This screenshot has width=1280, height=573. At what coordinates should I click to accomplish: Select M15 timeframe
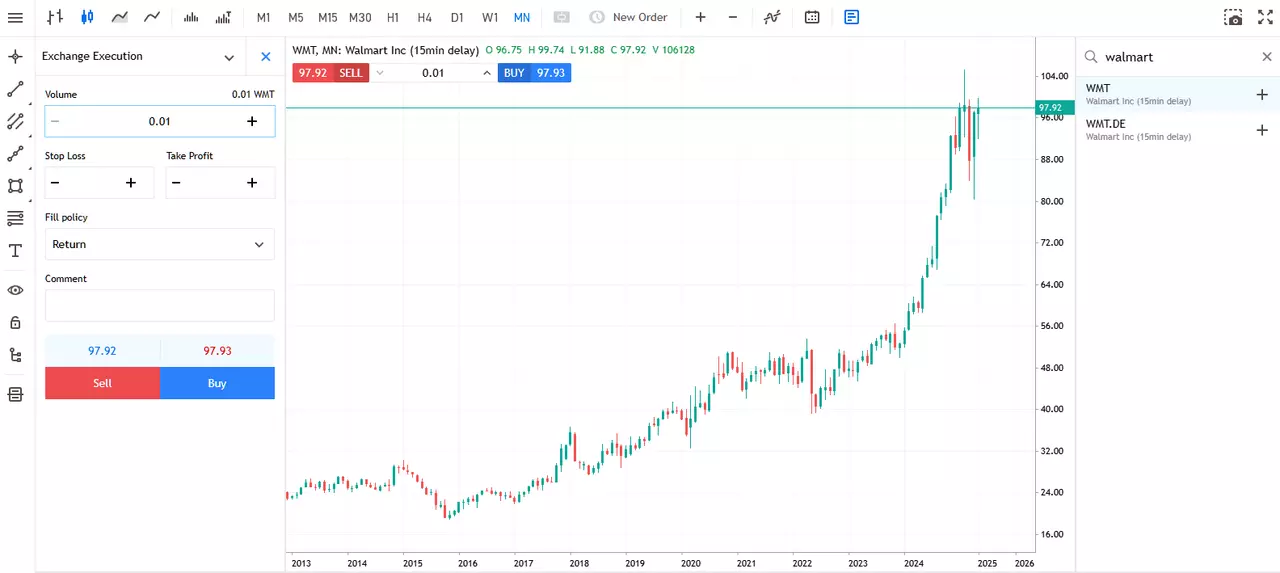point(328,17)
